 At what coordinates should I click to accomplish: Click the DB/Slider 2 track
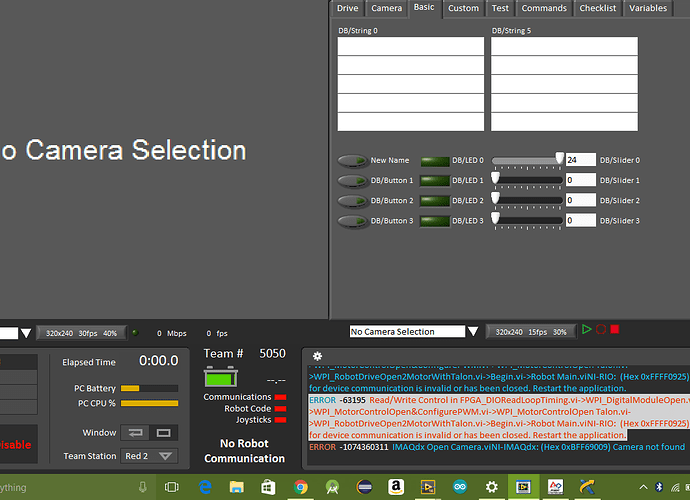point(527,200)
